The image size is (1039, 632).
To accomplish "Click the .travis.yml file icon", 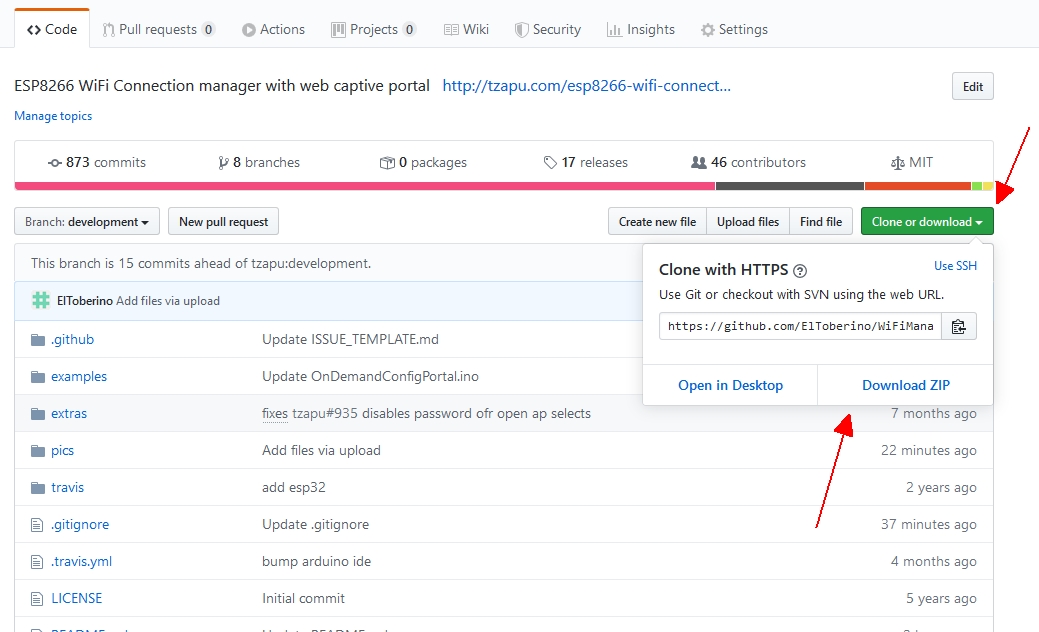I will click(x=36, y=562).
